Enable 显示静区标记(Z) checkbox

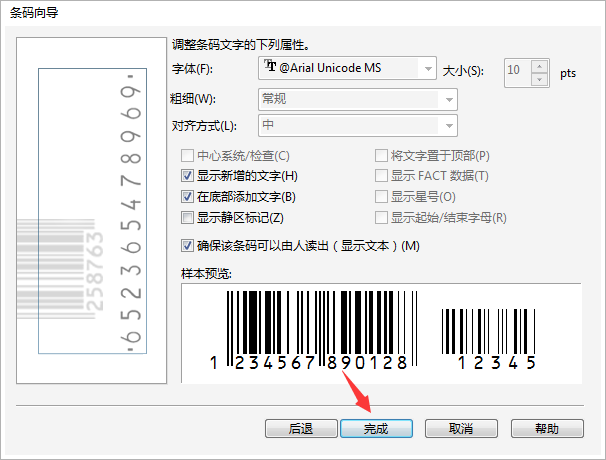[187, 218]
